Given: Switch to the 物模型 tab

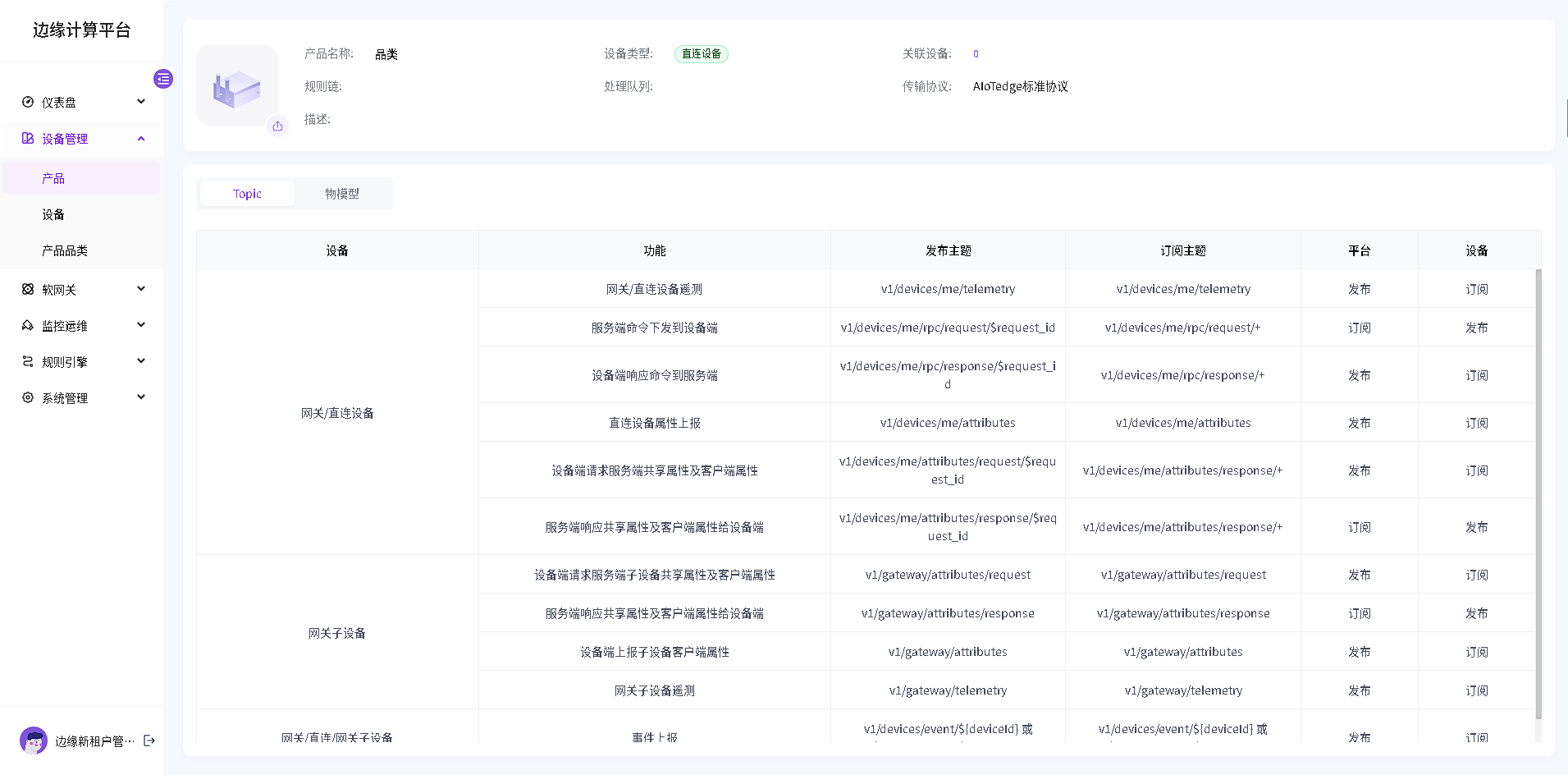Looking at the screenshot, I should pyautogui.click(x=342, y=194).
